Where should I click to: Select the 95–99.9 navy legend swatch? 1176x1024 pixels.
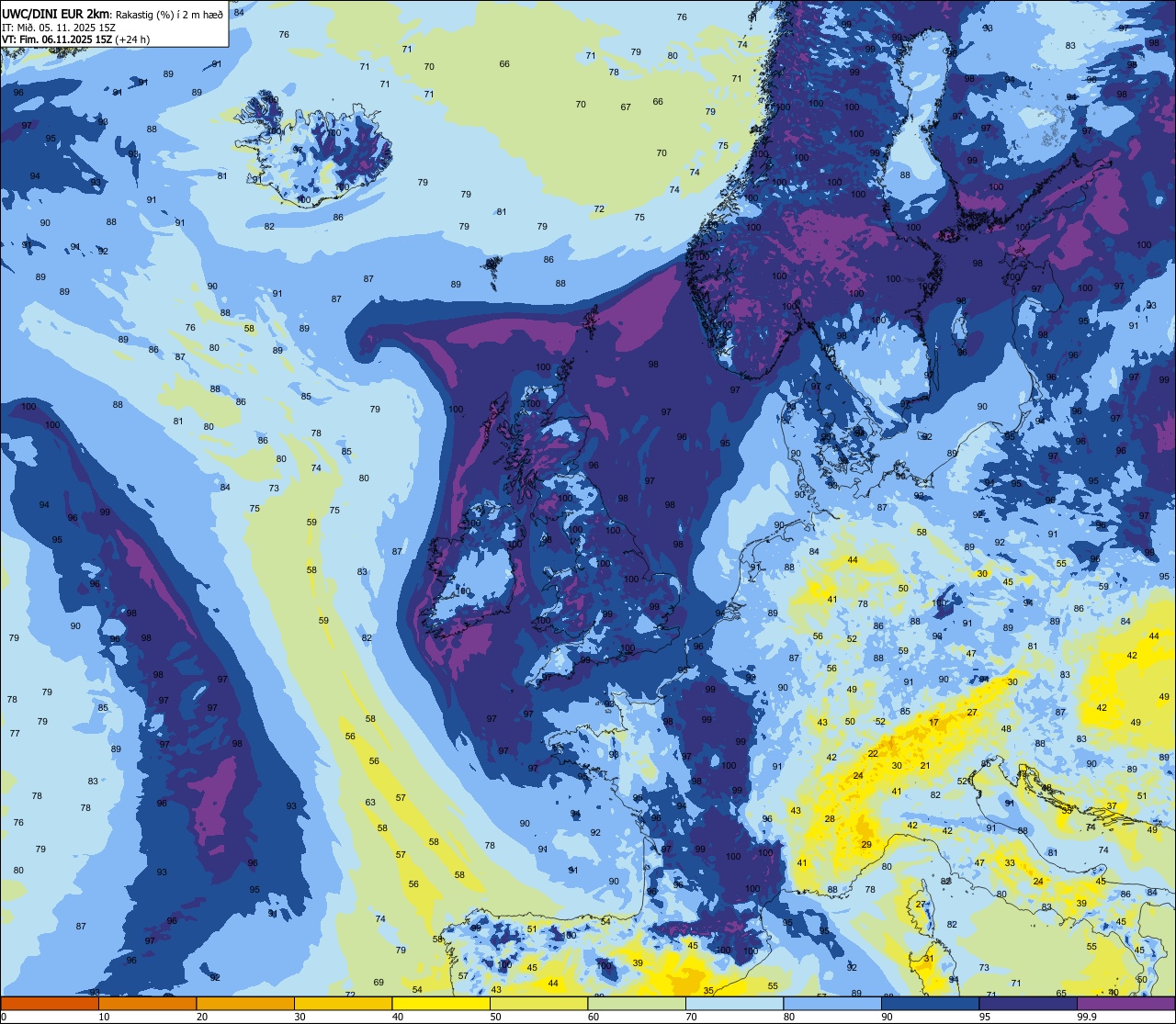1028,1003
